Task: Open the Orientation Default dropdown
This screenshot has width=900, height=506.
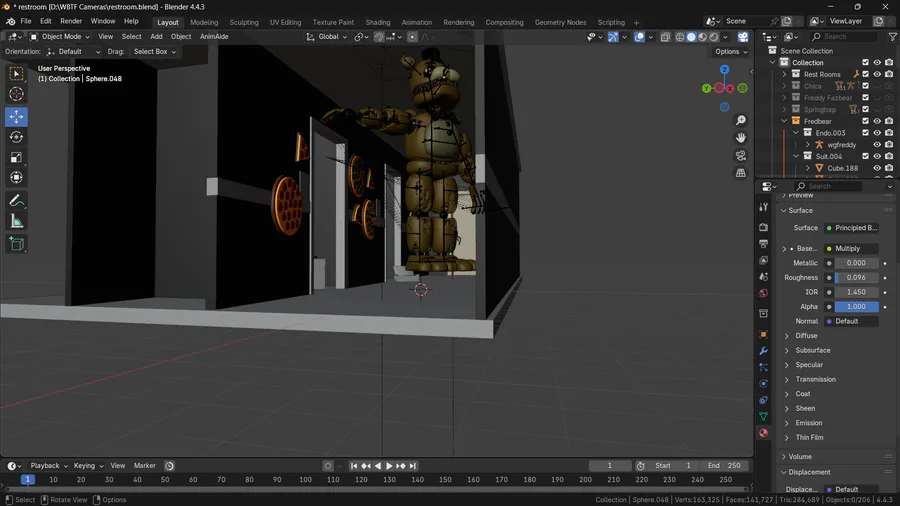Action: [73, 52]
